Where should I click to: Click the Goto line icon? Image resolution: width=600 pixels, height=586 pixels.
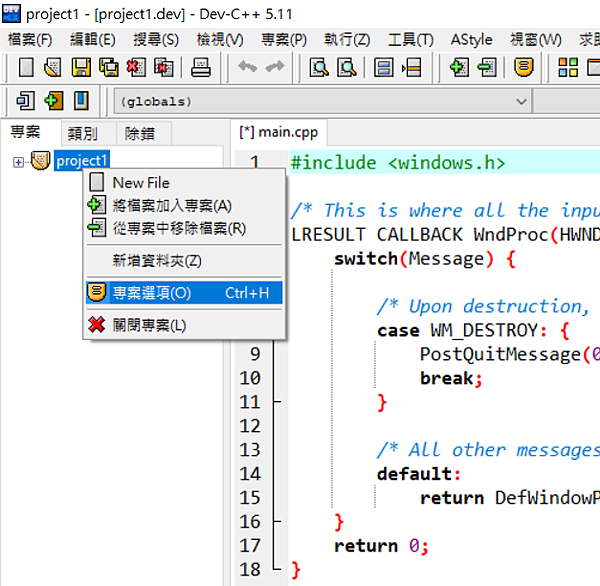pos(411,68)
